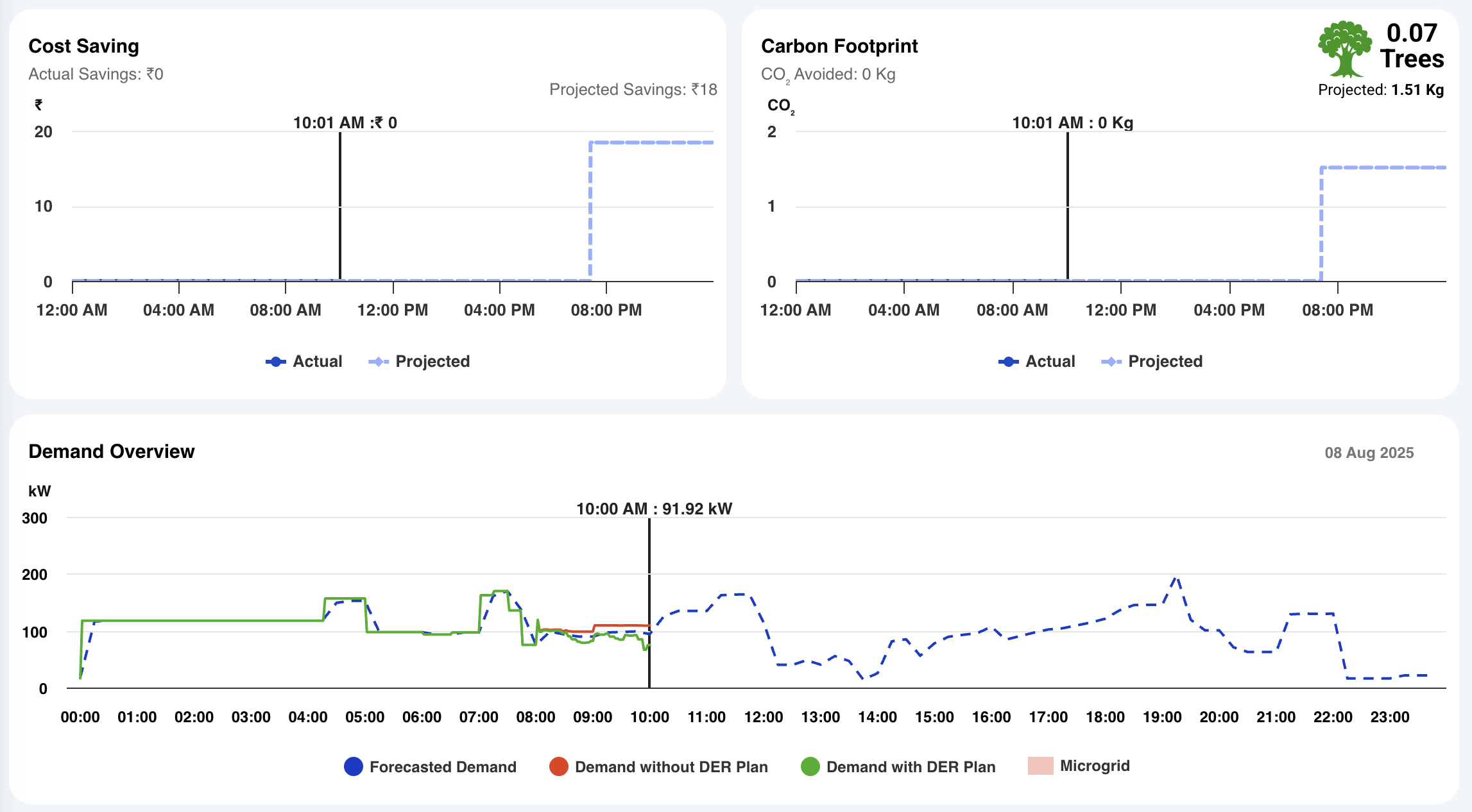Click red Demand without DER Plan circle
The width and height of the screenshot is (1472, 812).
click(x=559, y=766)
